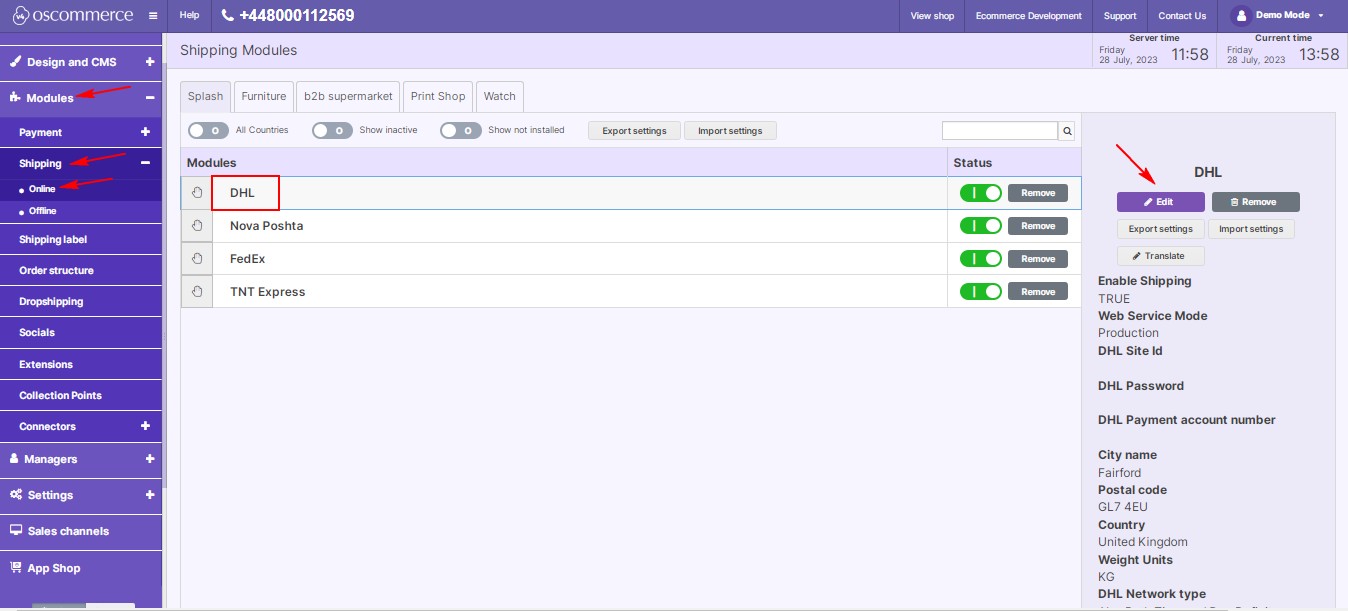Click Import settings above the modules table

[730, 131]
